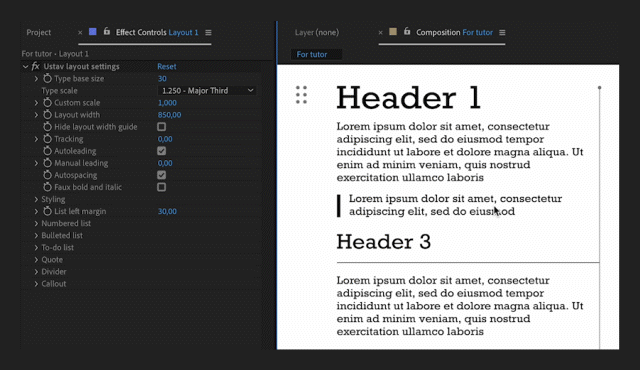Viewport: 640px width, 370px height.
Task: Switch to the Project tab
Action: click(39, 33)
